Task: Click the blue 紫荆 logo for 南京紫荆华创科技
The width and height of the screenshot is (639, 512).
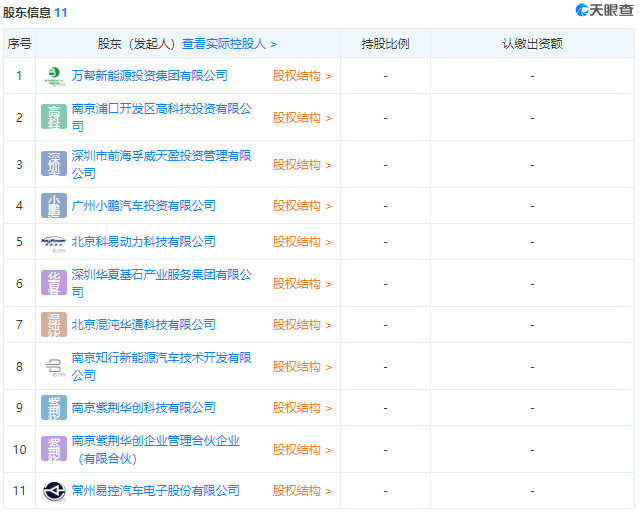Action: point(54,408)
